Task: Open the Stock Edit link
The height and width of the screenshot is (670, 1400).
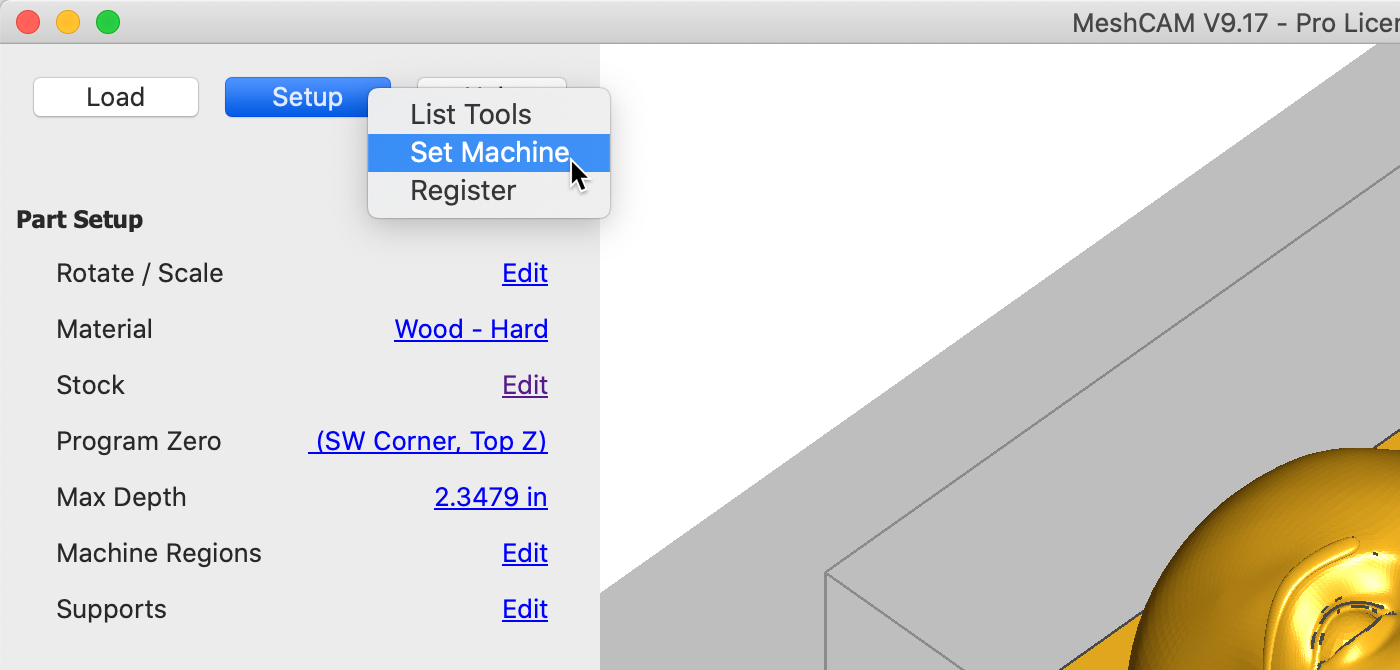Action: (x=525, y=385)
